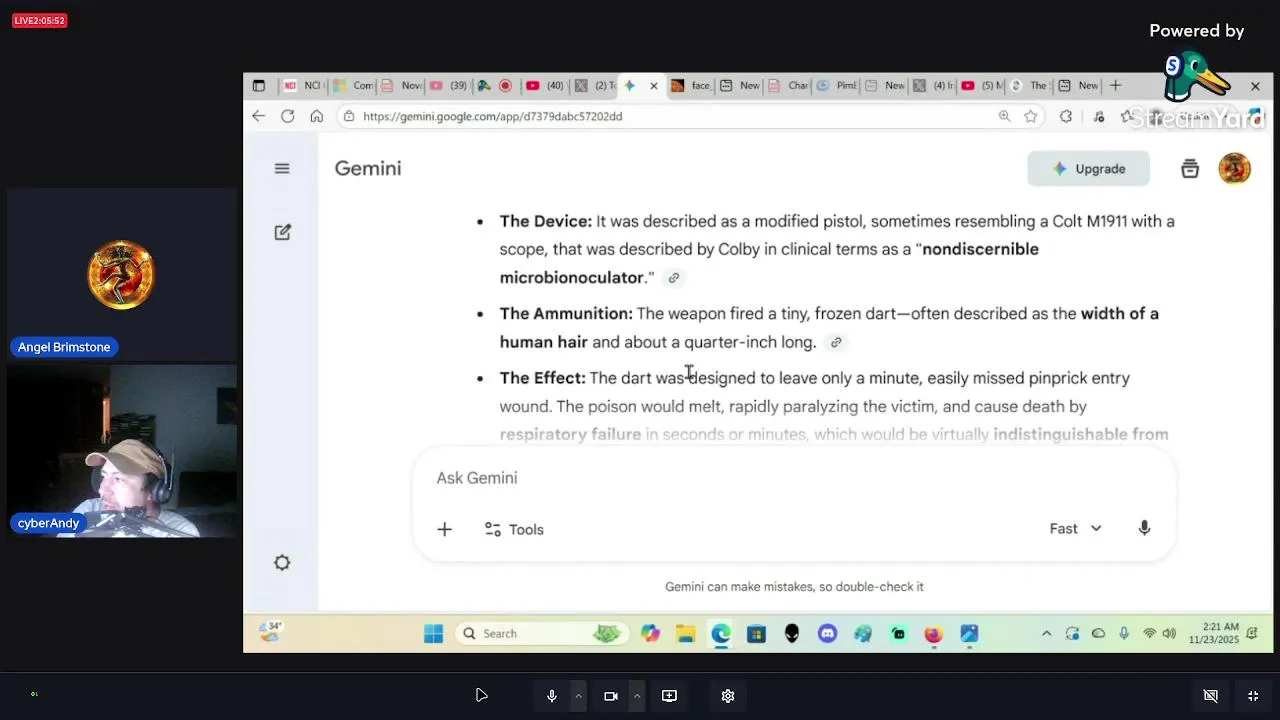Select the Angel Brimstone participant tile
The width and height of the screenshot is (1280, 720).
(x=122, y=275)
